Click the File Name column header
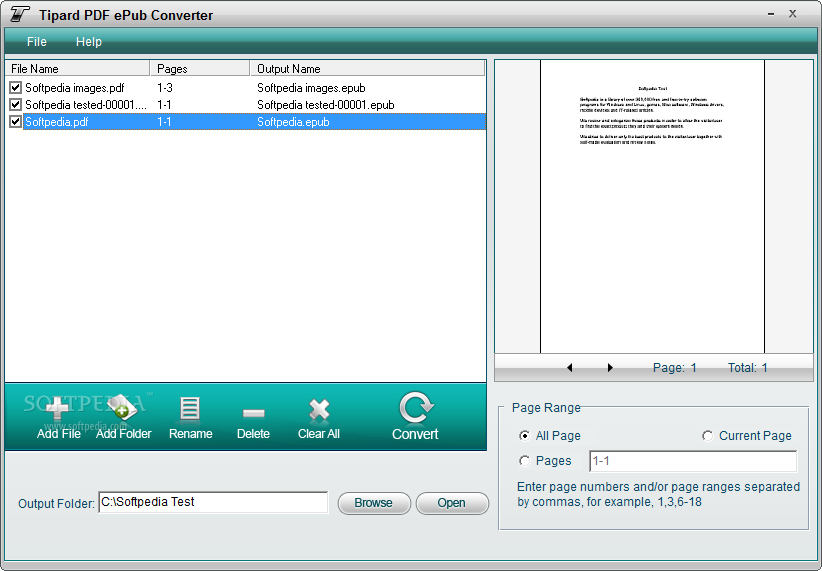Image resolution: width=822 pixels, height=571 pixels. (78, 69)
